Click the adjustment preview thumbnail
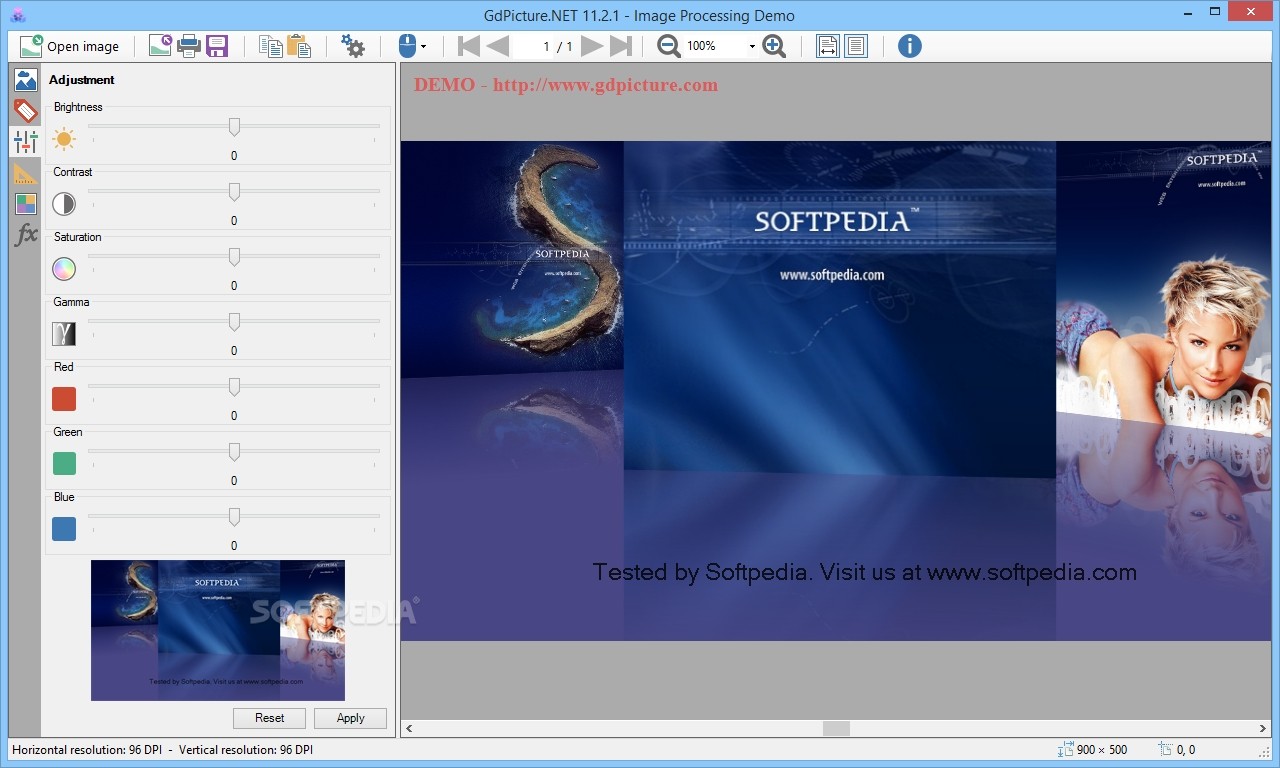Screen dimensions: 1280x768 pos(218,630)
